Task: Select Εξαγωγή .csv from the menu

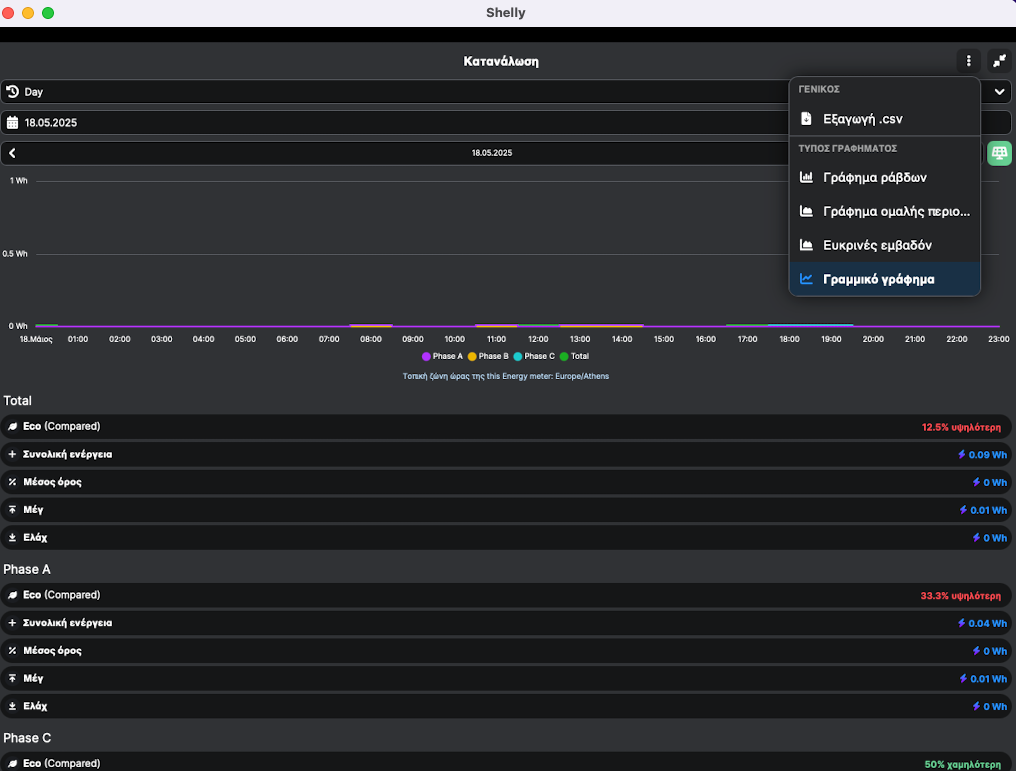Action: (884, 119)
